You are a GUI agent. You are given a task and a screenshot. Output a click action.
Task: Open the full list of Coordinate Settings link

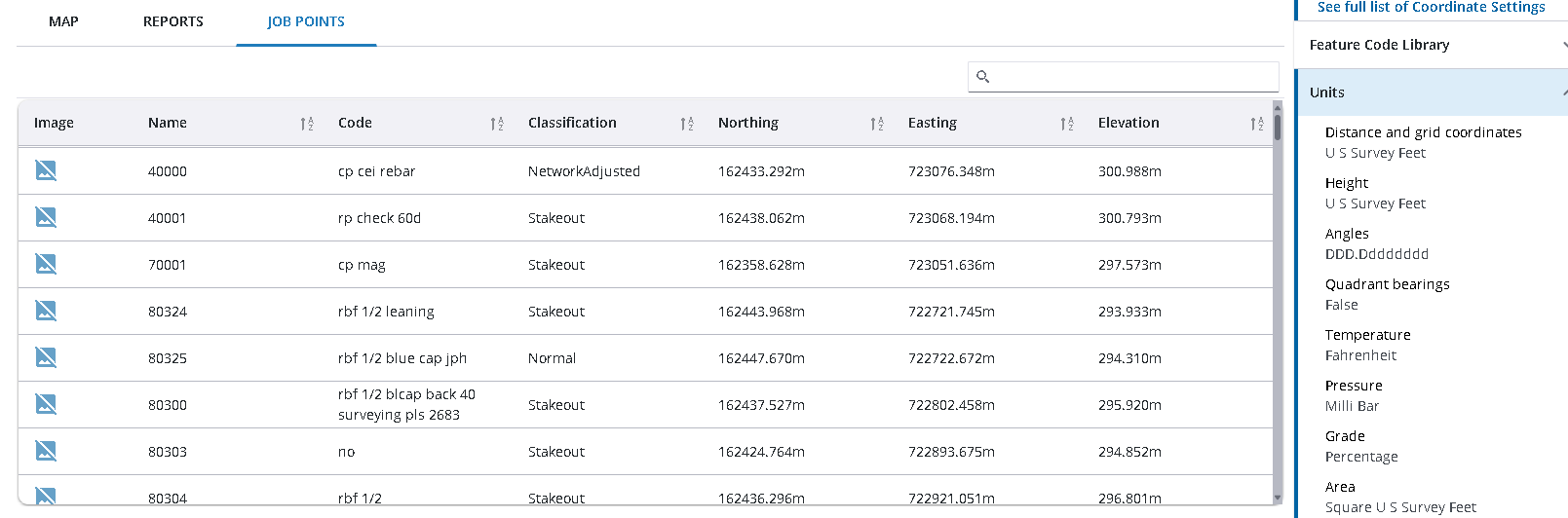point(1431,8)
